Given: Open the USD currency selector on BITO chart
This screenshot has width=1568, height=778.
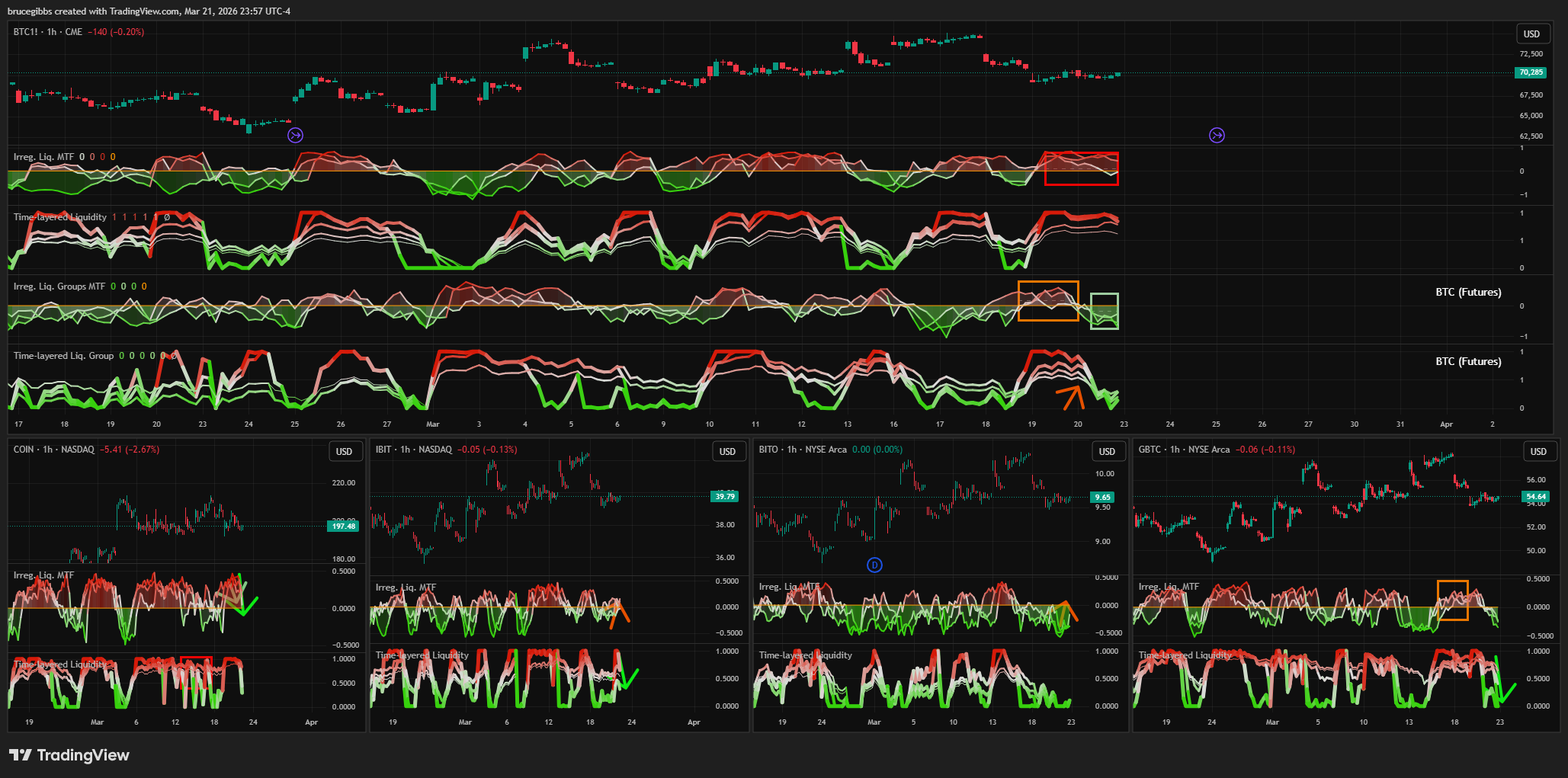Looking at the screenshot, I should pyautogui.click(x=1107, y=451).
